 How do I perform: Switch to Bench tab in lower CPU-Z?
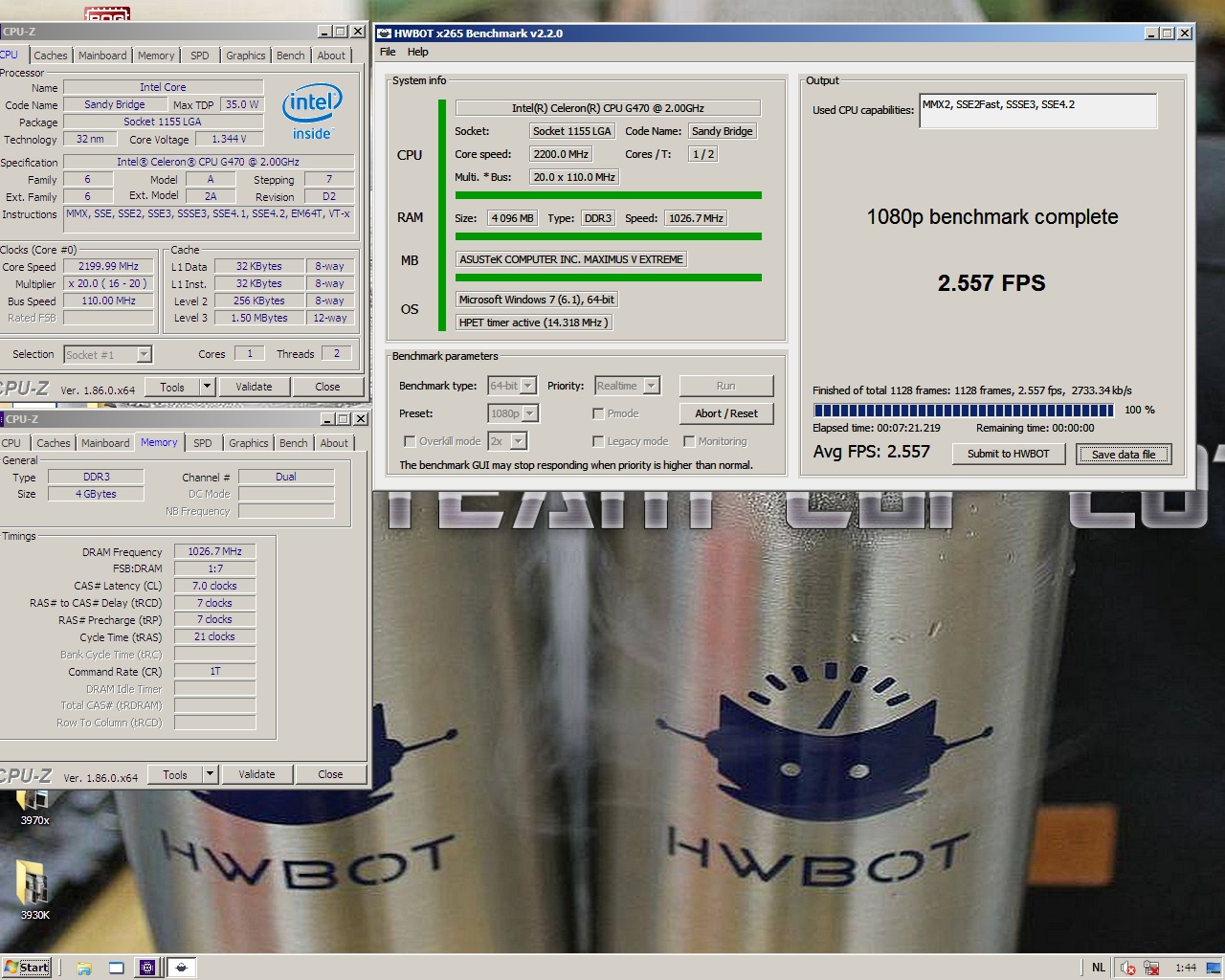click(294, 443)
